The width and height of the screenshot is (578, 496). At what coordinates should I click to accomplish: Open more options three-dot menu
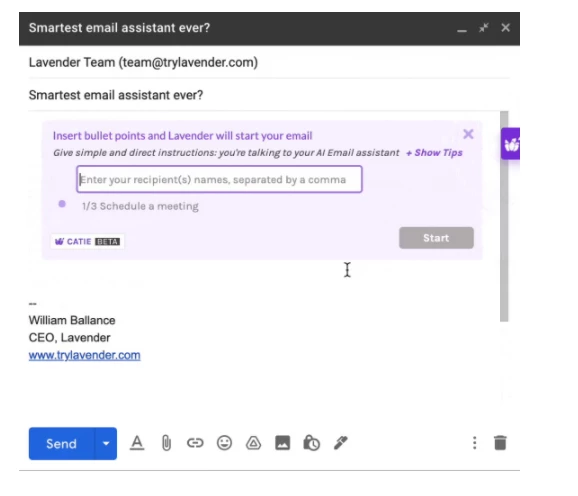pos(474,443)
